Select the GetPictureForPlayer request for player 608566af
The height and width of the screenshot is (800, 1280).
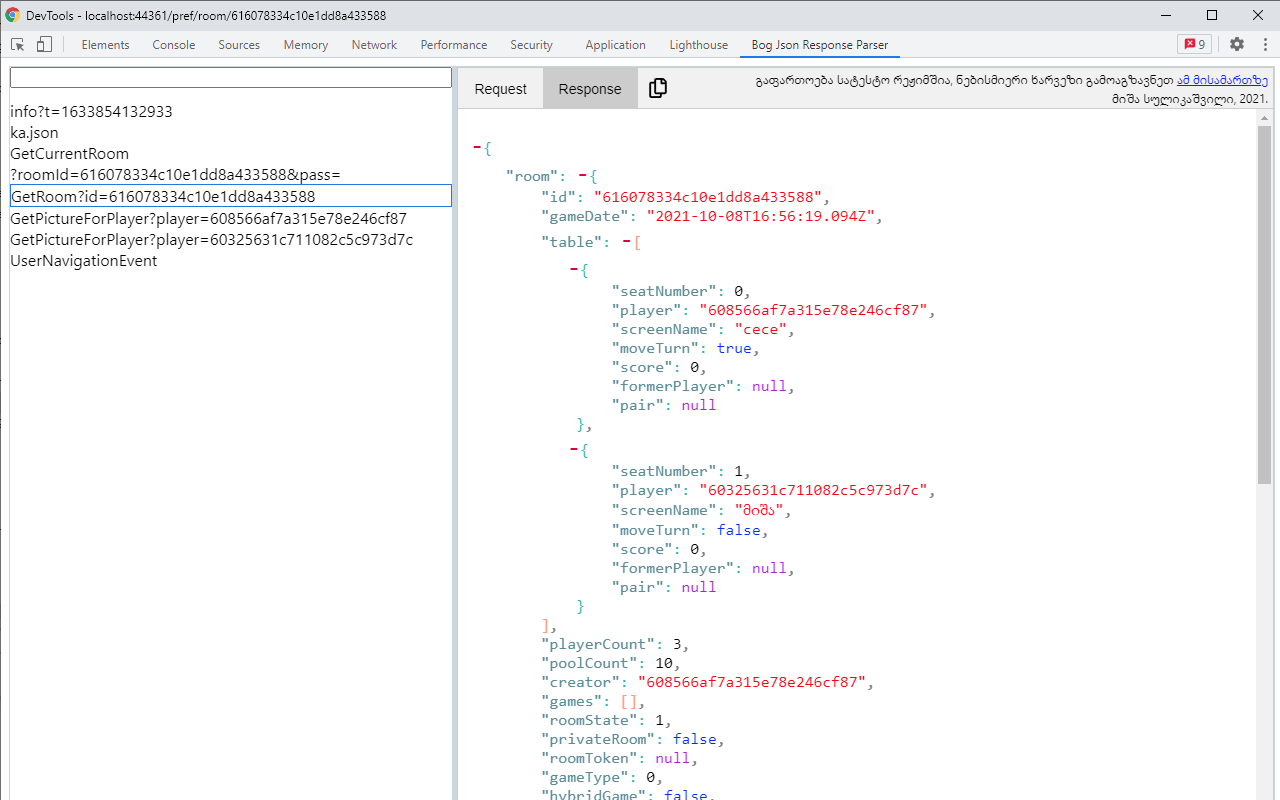208,218
